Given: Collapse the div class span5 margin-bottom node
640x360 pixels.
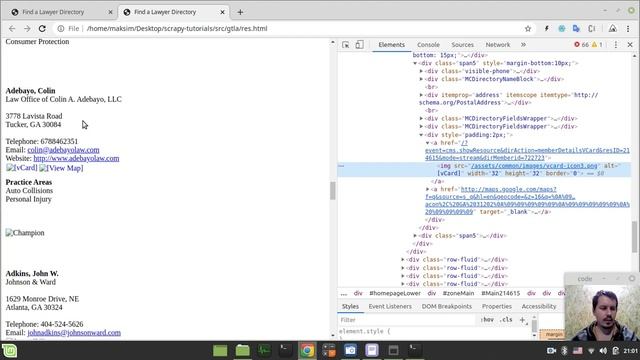Looking at the screenshot, I should 415,63.
